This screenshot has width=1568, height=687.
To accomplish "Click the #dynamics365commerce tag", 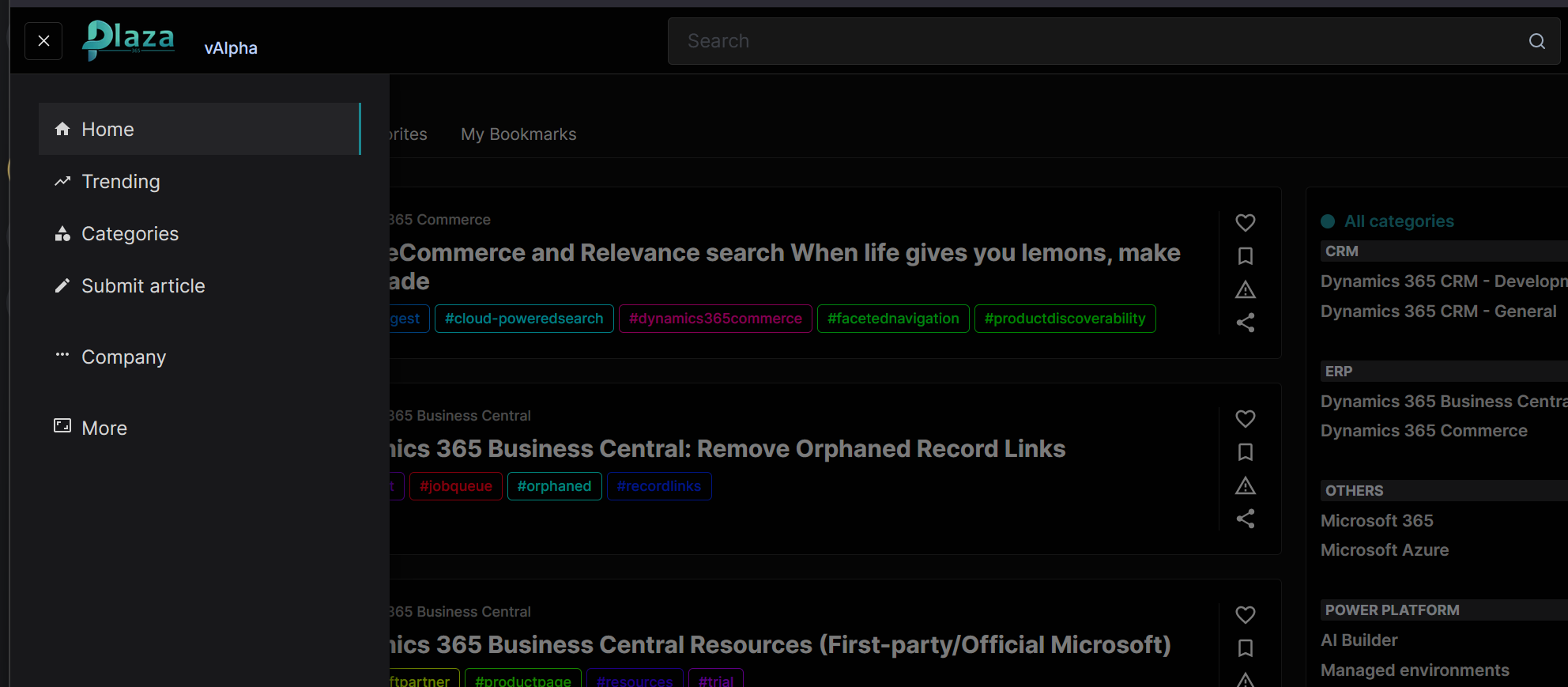I will click(715, 319).
